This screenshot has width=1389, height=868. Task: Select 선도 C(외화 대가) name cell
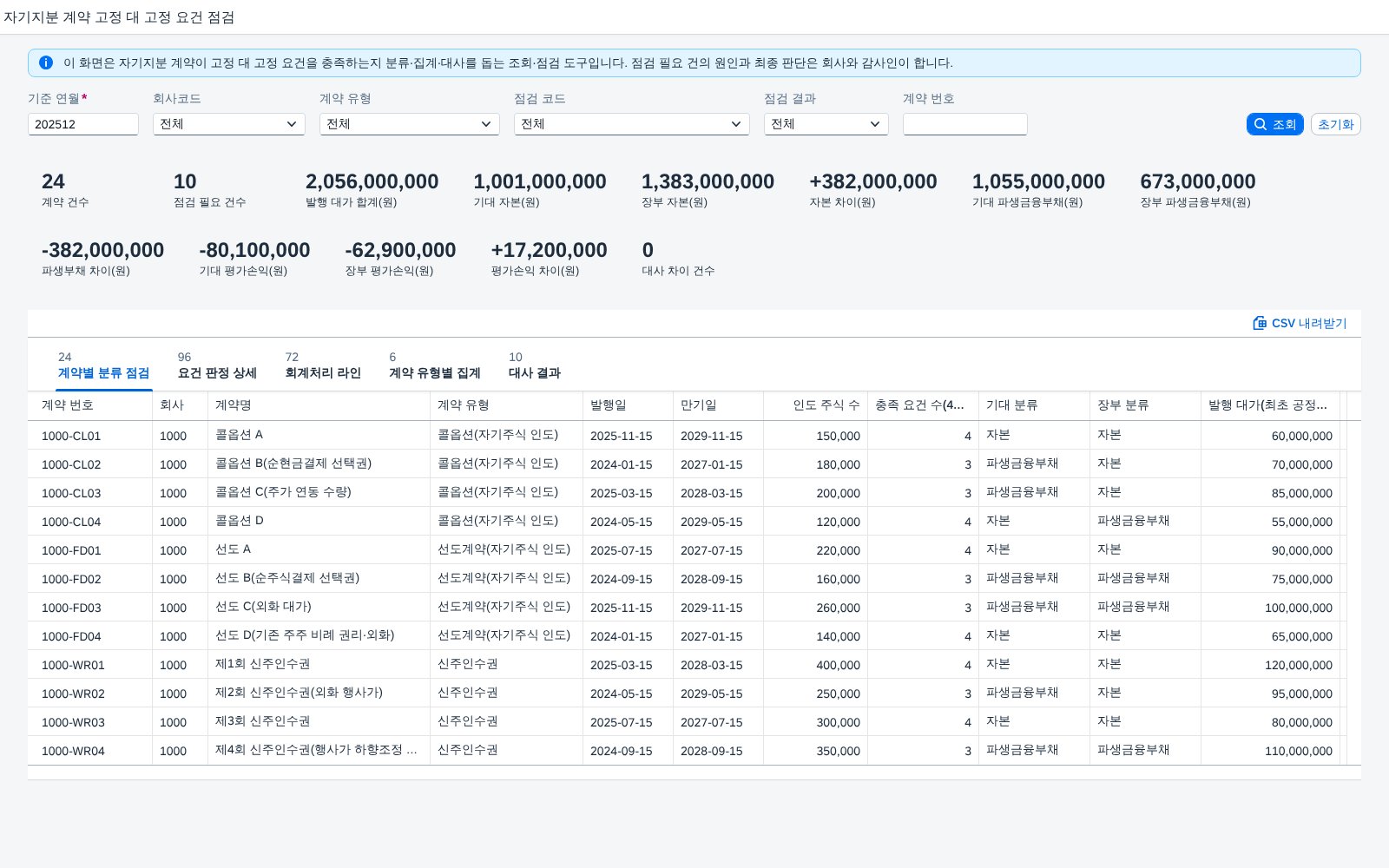point(319,608)
